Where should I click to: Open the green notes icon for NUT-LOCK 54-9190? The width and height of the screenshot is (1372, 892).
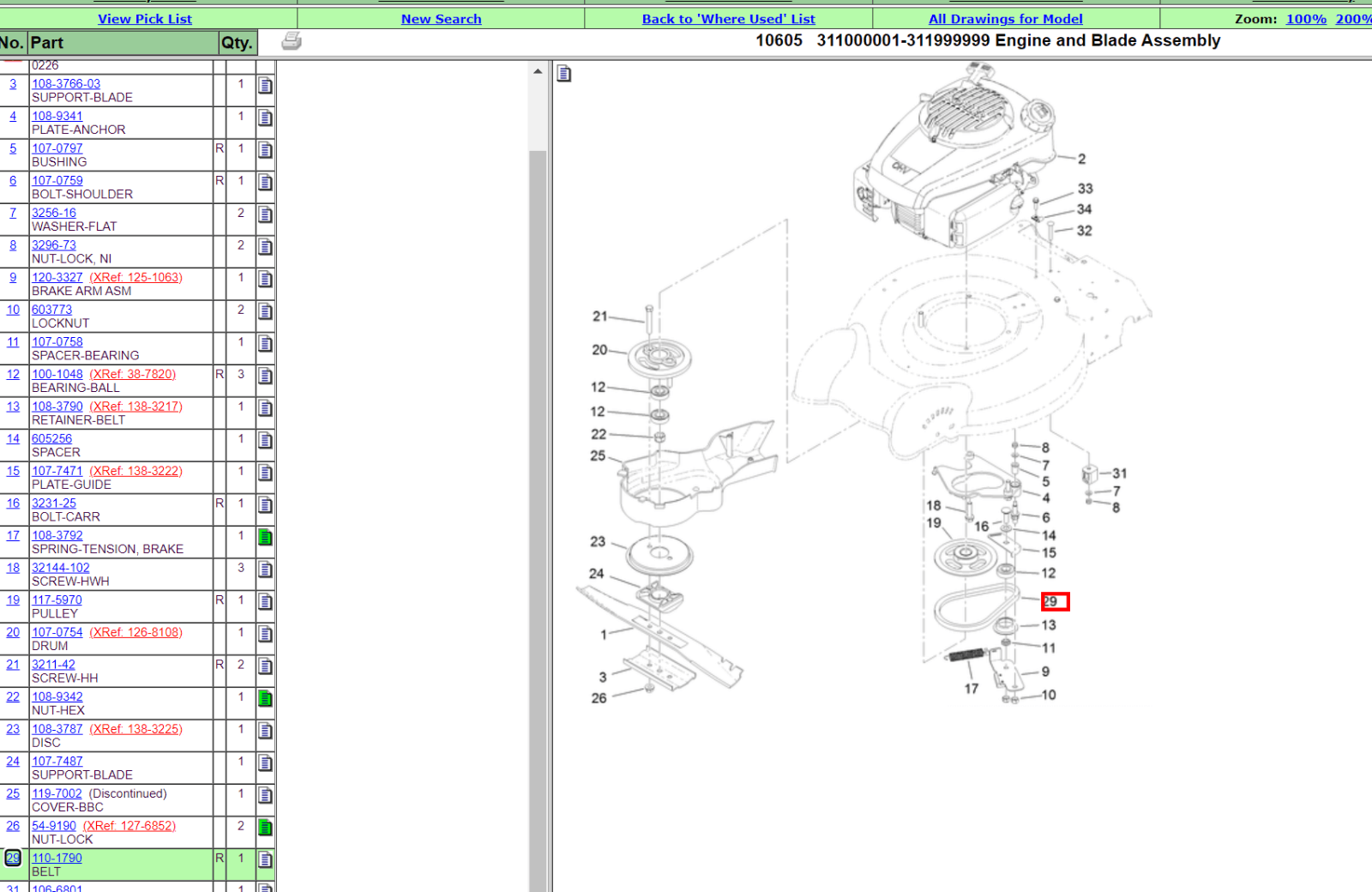coord(265,828)
